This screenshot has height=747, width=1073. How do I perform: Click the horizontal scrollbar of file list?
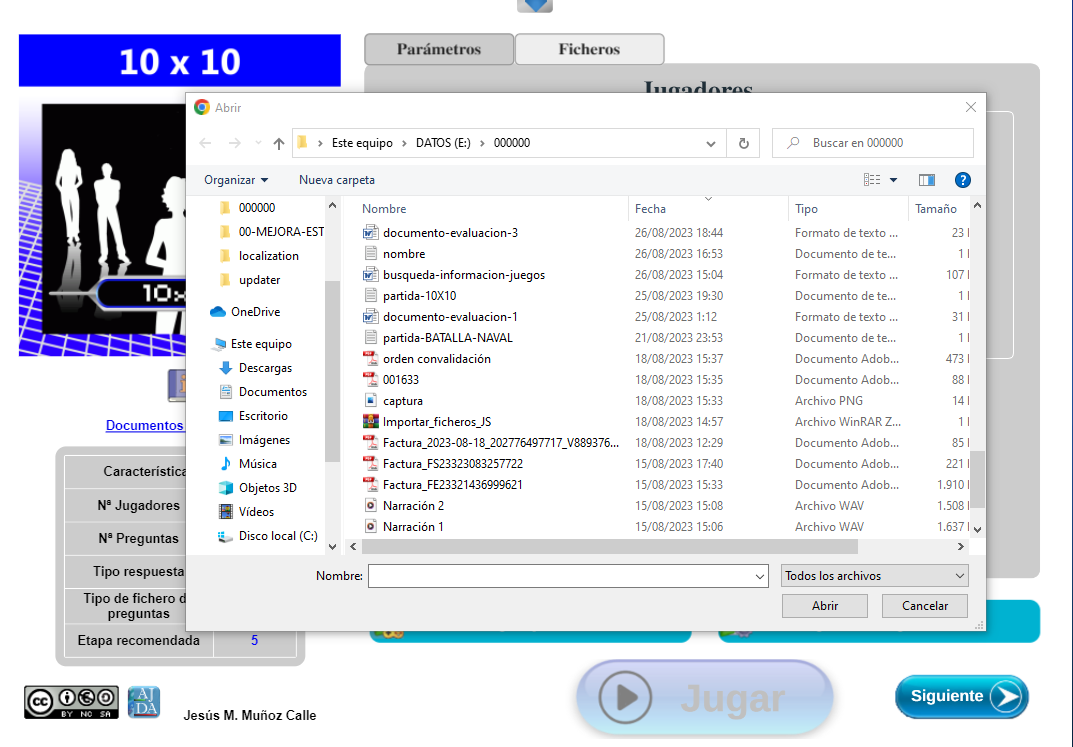coord(600,547)
